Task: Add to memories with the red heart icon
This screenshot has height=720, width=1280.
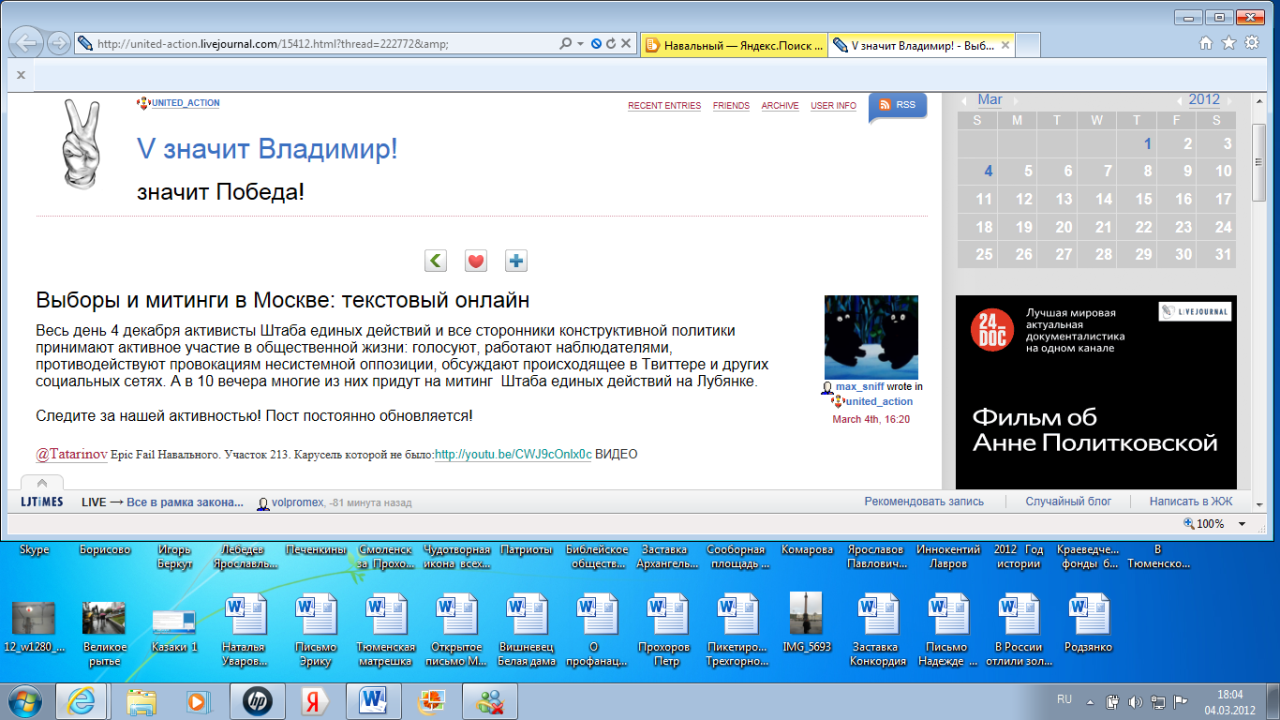Action: point(476,261)
